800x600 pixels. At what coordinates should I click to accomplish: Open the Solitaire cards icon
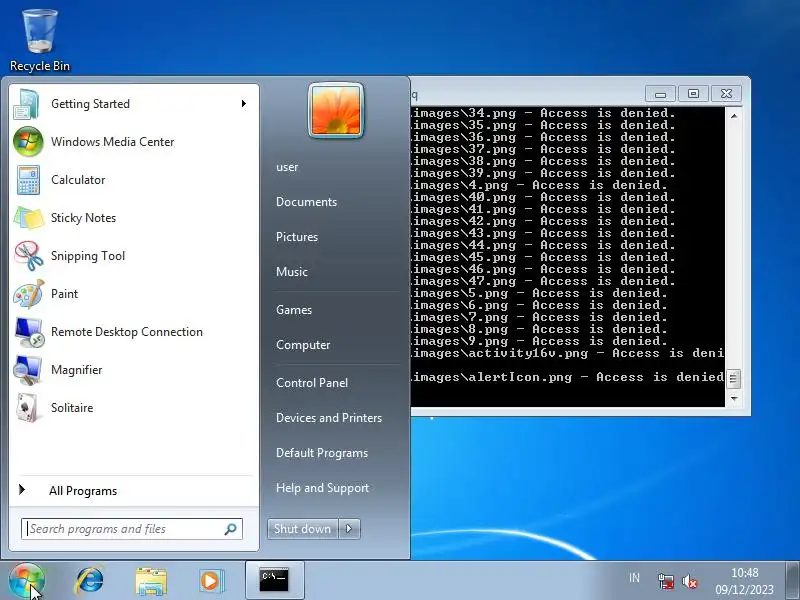[x=28, y=408]
